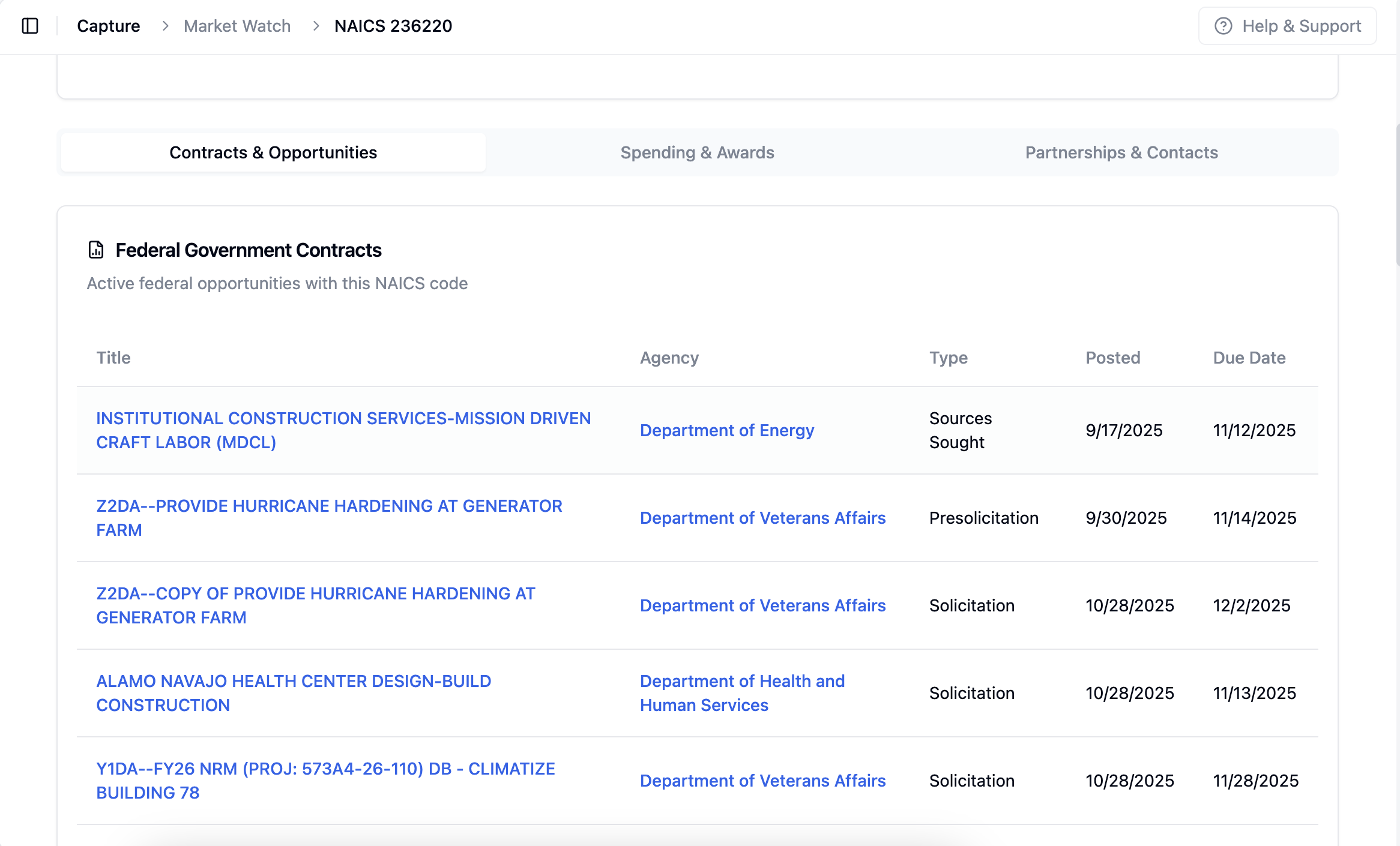Image resolution: width=1400 pixels, height=846 pixels.
Task: View Department of Health and Human Services
Action: tap(742, 693)
